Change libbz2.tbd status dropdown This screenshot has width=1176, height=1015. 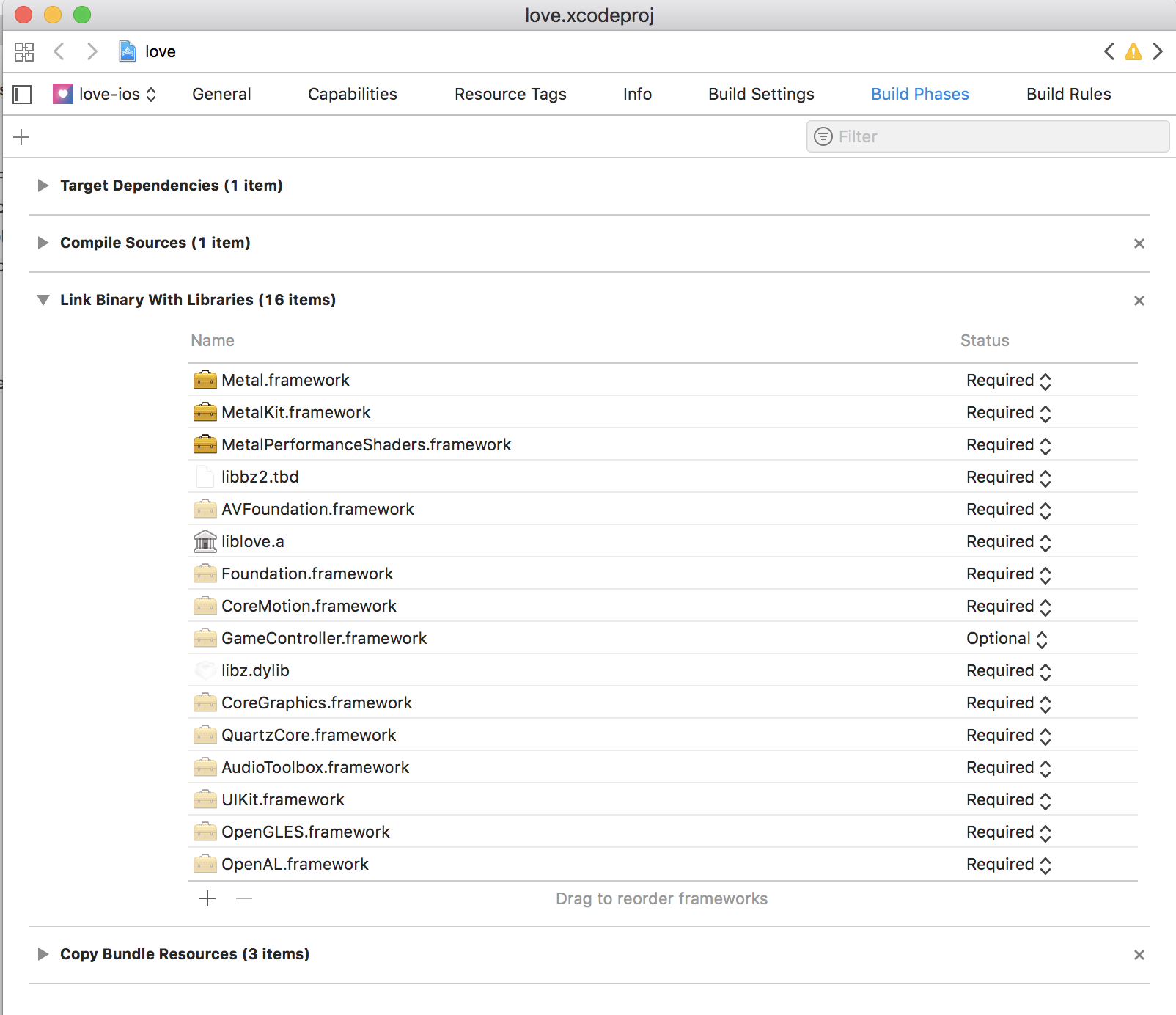[x=1009, y=477]
